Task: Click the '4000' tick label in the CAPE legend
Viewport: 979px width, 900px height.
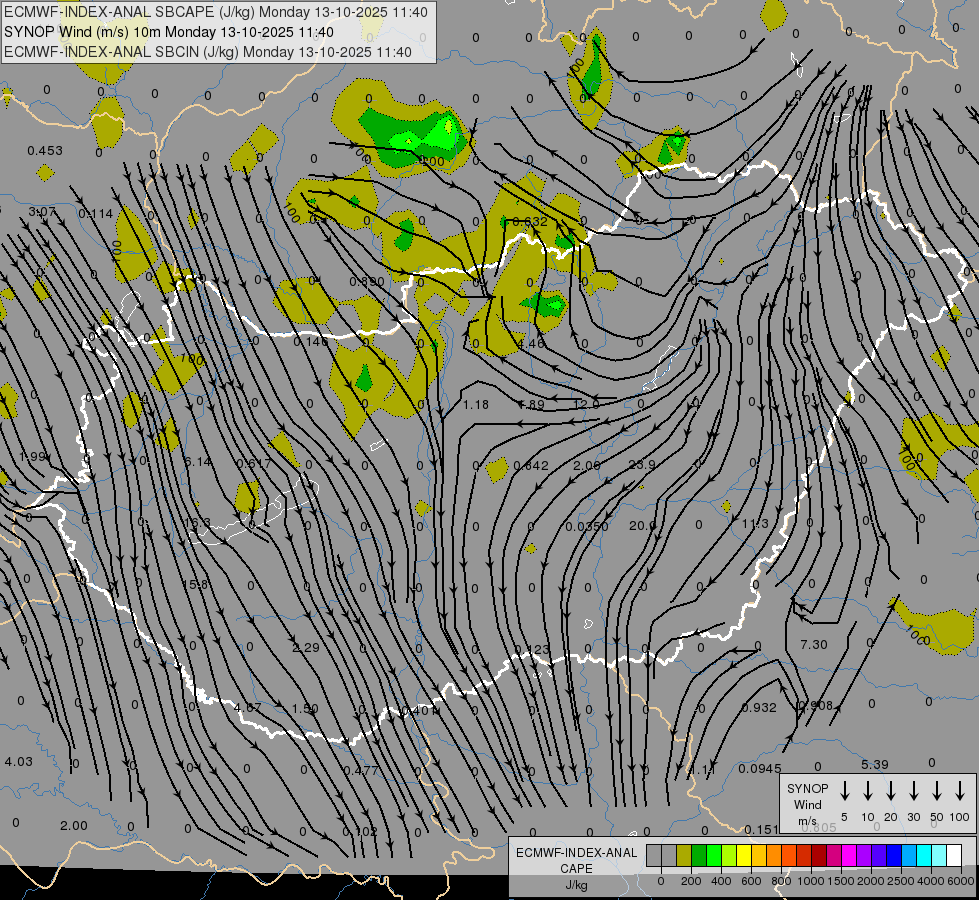Action: click(x=931, y=881)
